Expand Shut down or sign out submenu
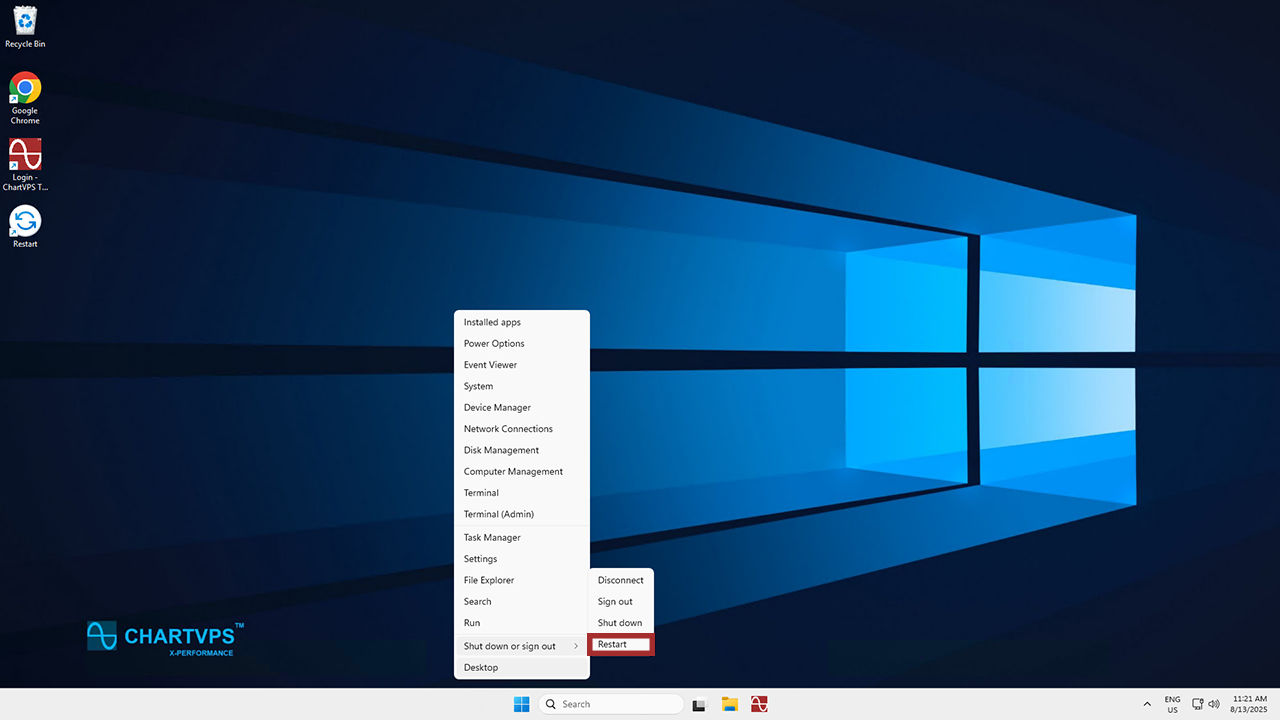This screenshot has height=720, width=1280. tap(521, 646)
